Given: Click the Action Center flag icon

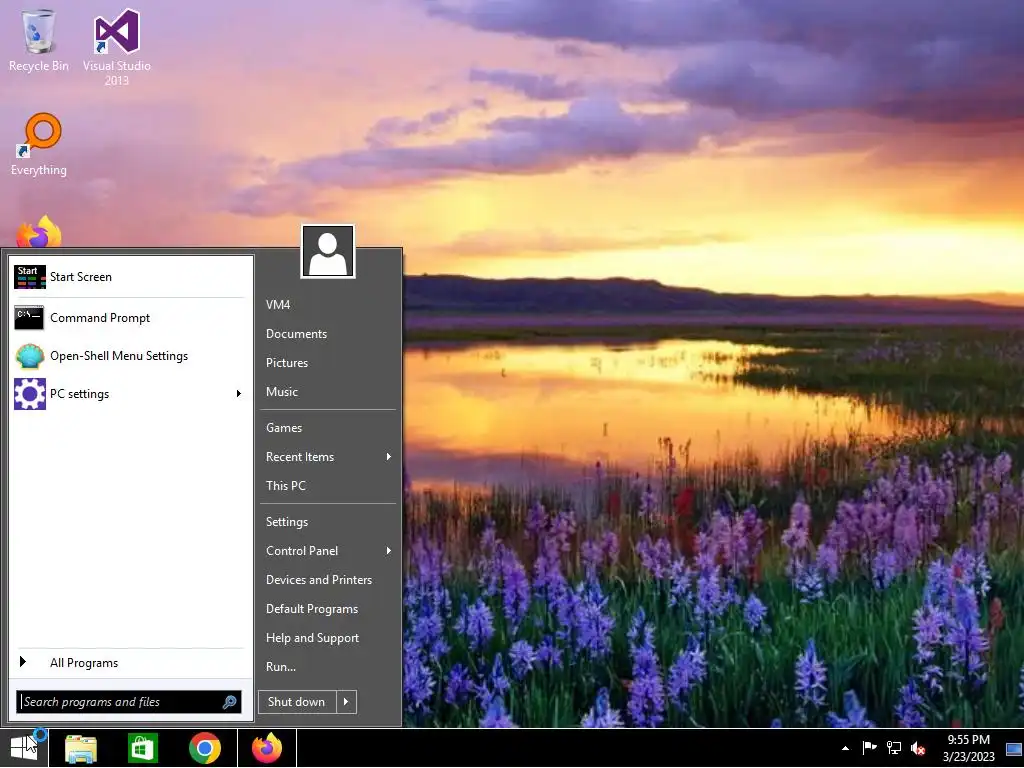Looking at the screenshot, I should 869,748.
